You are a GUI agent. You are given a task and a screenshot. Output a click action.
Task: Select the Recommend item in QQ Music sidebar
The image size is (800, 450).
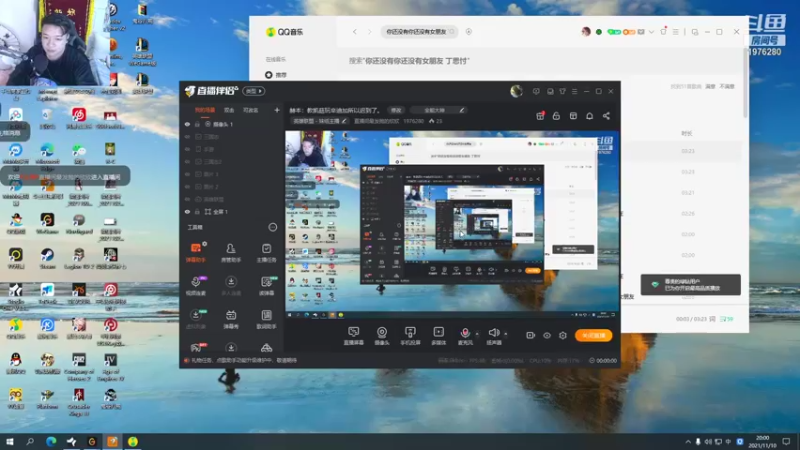[276, 75]
